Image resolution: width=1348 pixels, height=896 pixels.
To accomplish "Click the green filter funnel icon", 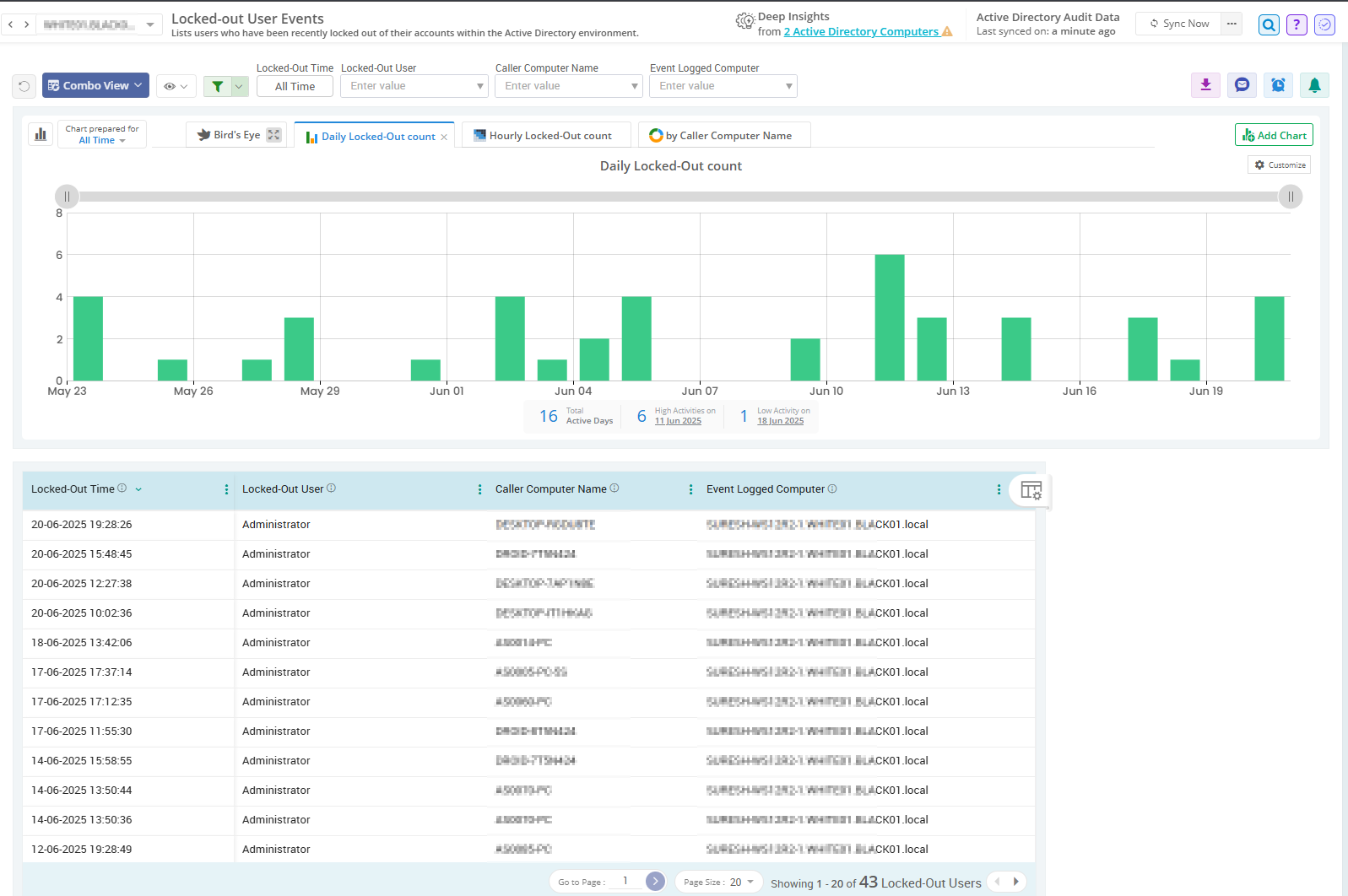I will tap(218, 86).
